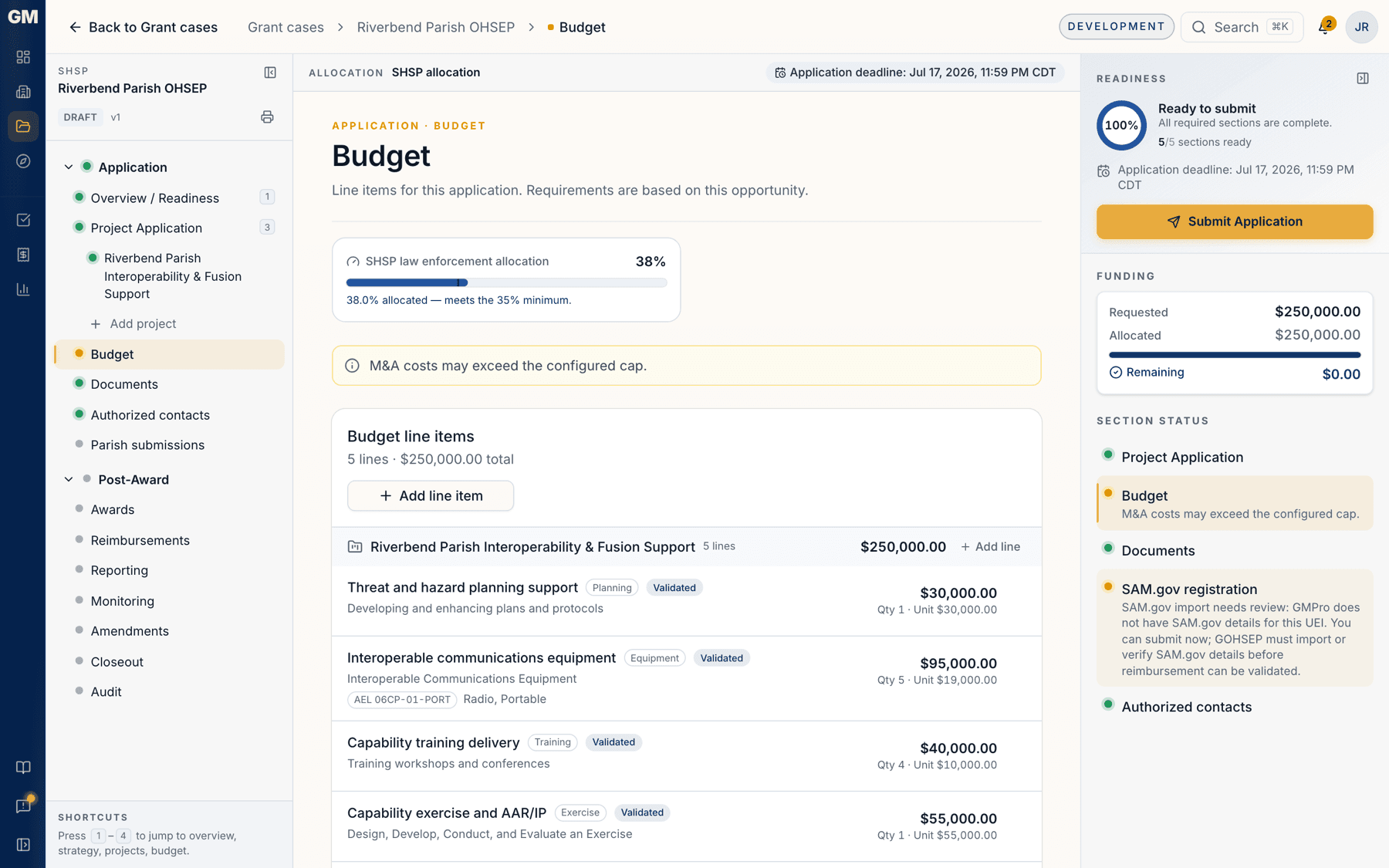Click the 100% readiness progress ring
The image size is (1389, 868).
point(1121,126)
